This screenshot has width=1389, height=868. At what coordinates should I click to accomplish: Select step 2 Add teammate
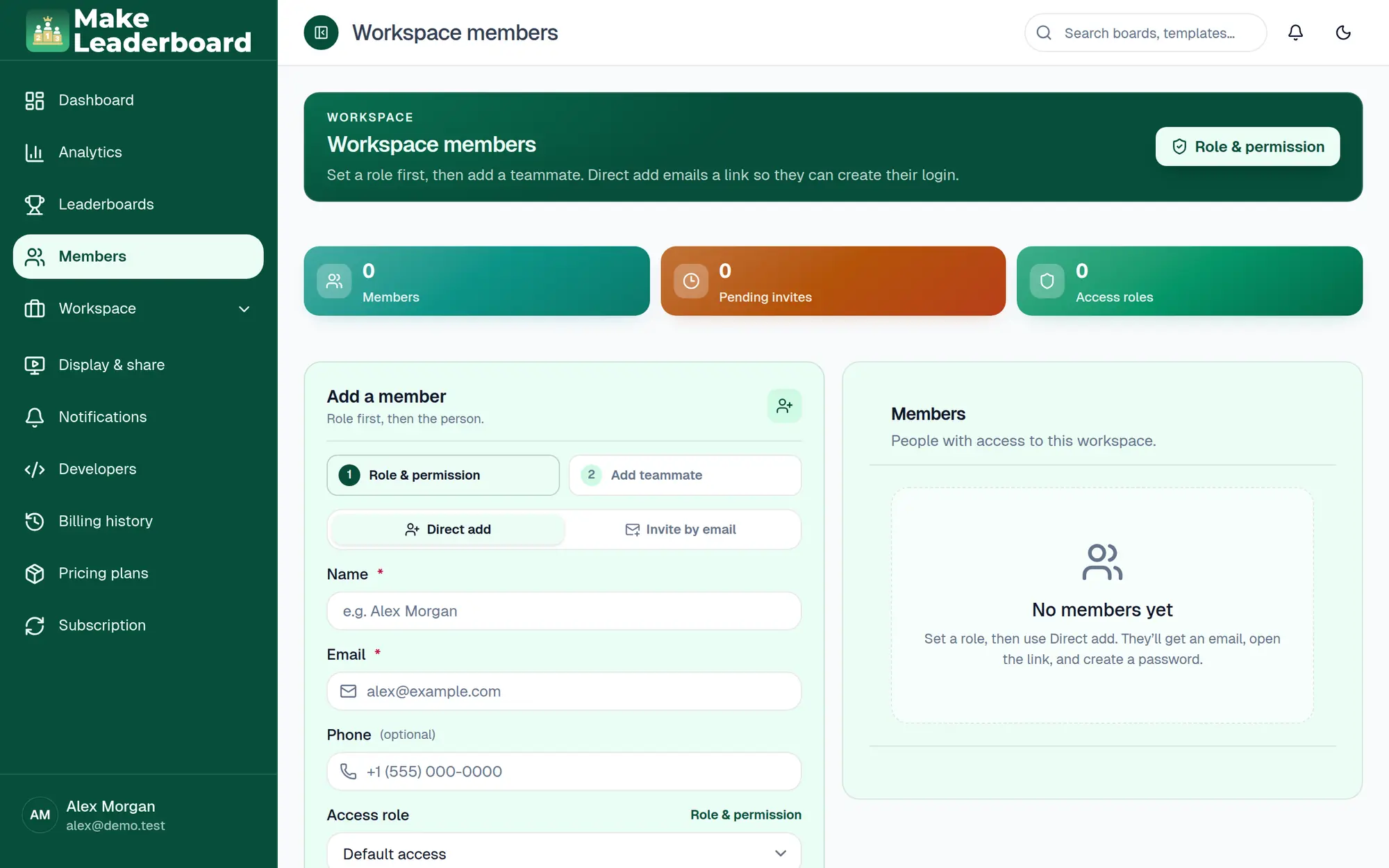[685, 475]
